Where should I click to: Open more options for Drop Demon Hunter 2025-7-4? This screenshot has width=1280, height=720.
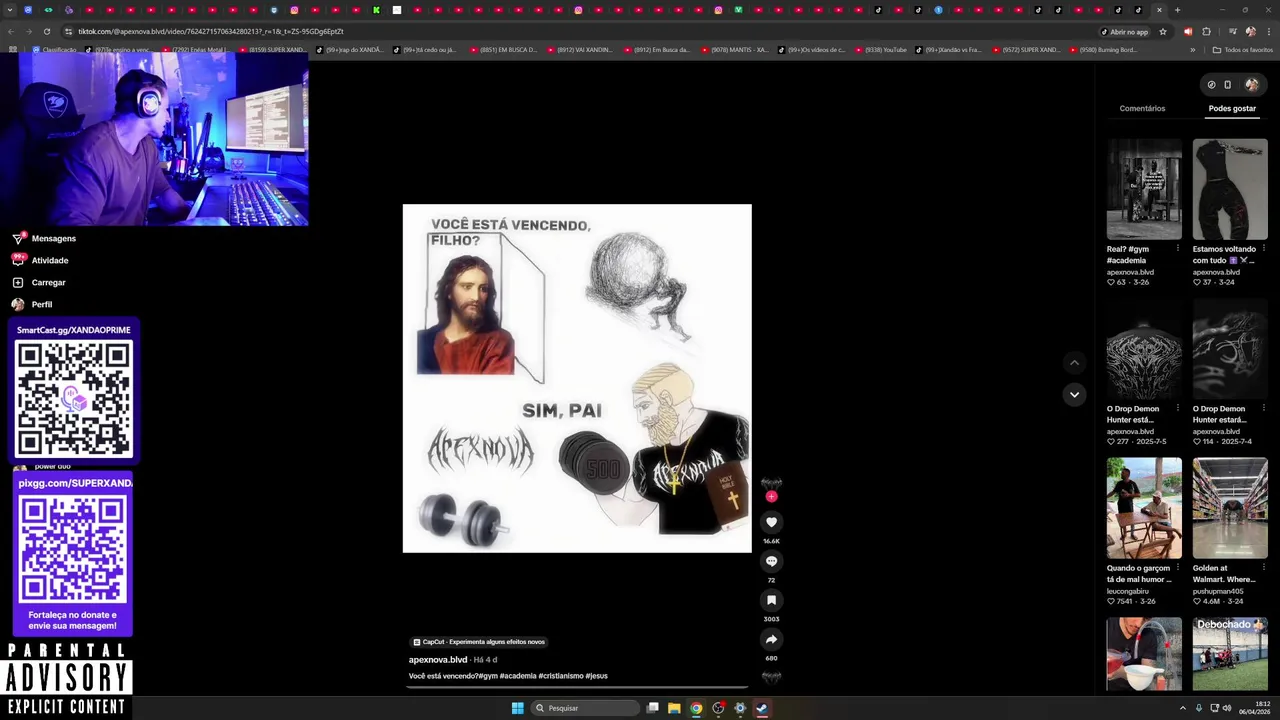pyautogui.click(x=1263, y=409)
